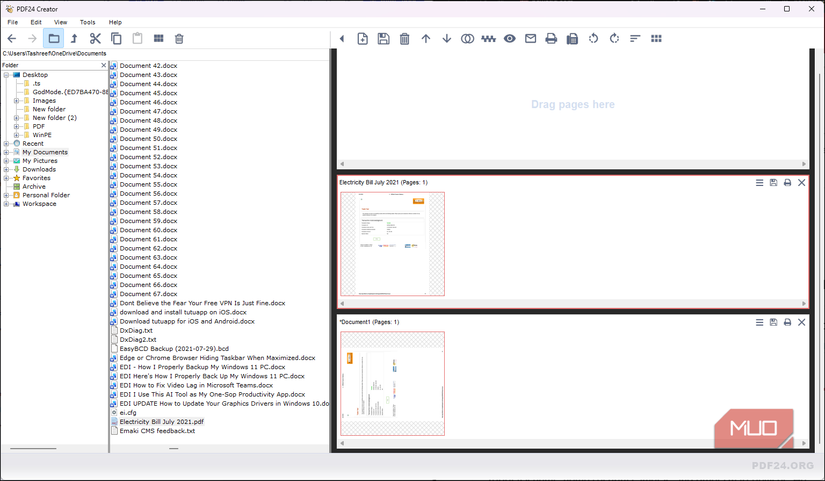Click the file path address field
The height and width of the screenshot is (481, 825).
pos(165,53)
